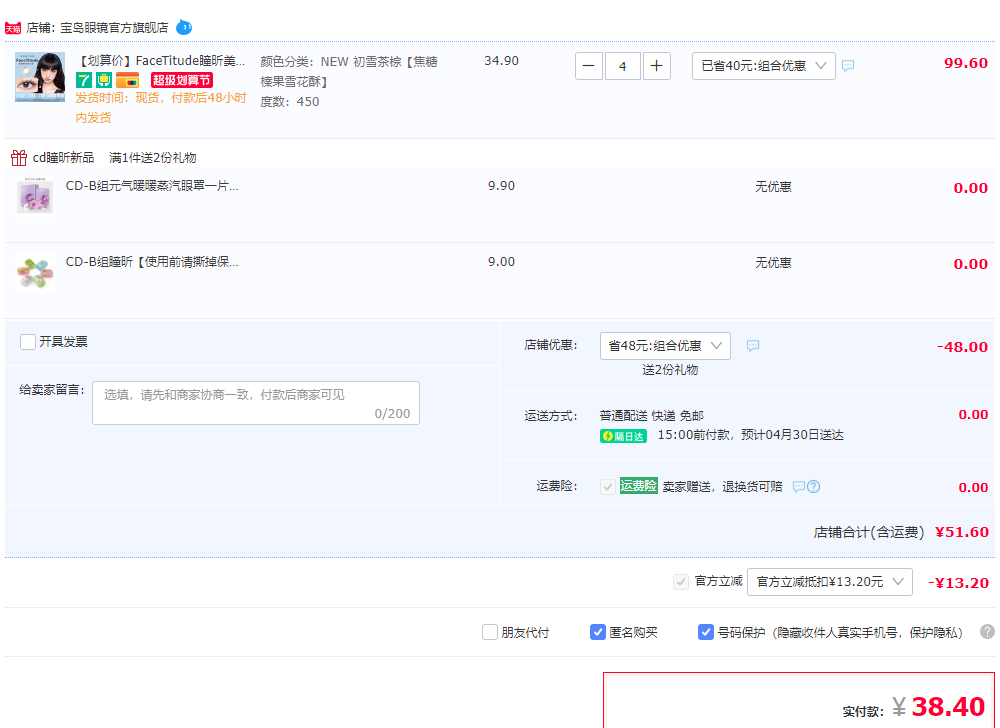Tick the 开具发票 invoice checkbox
Image resolution: width=1000 pixels, height=728 pixels.
pos(28,342)
